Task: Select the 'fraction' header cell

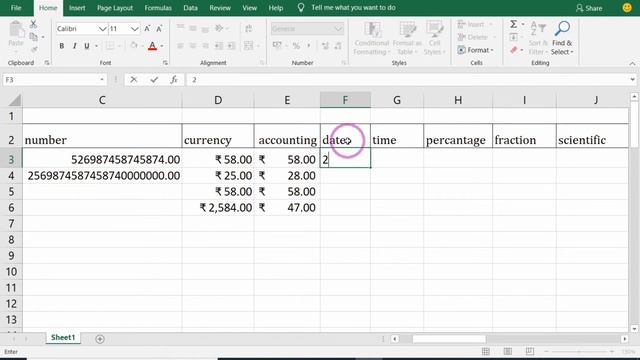Action: tap(524, 136)
